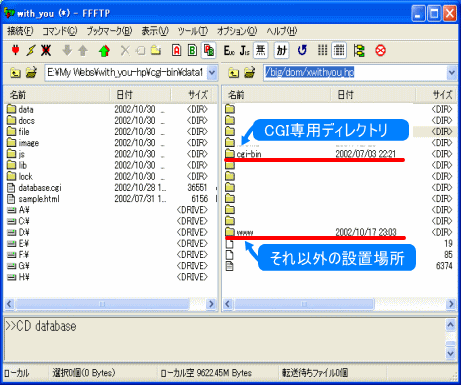Select the local js folder

click(16, 154)
